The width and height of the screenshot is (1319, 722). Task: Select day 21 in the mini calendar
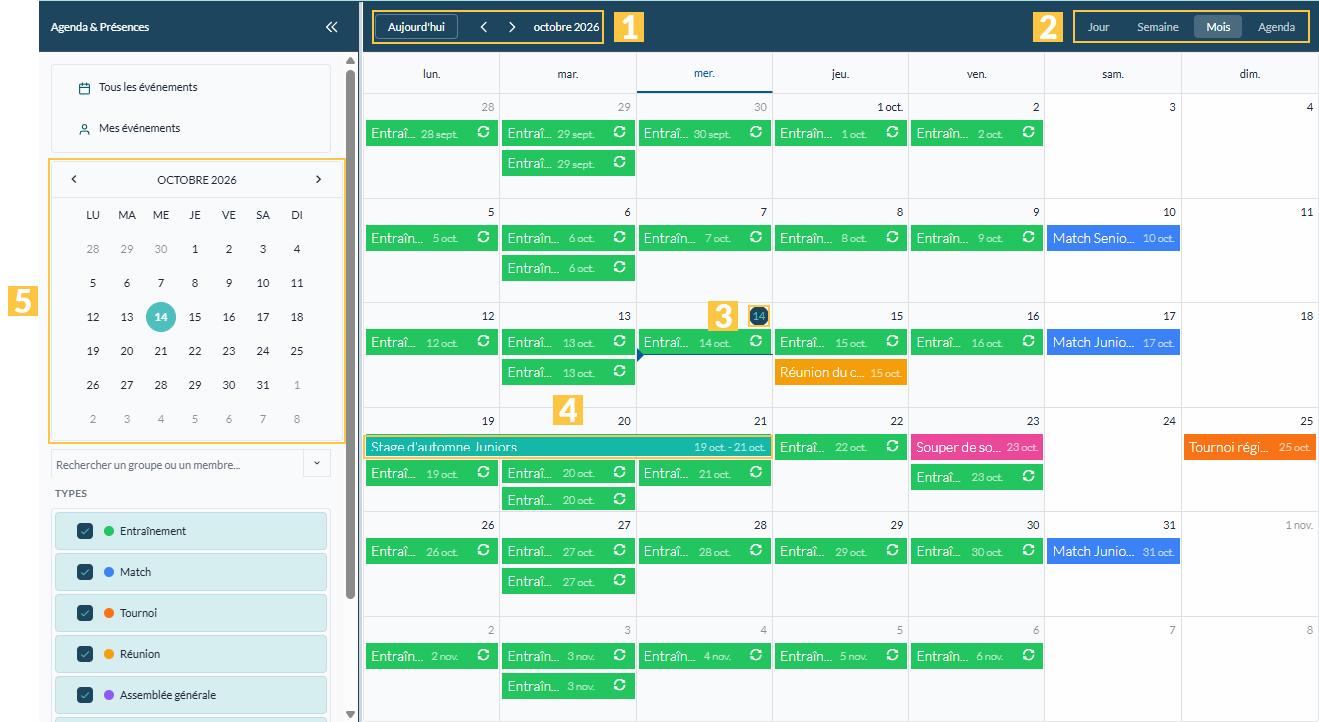tap(161, 351)
